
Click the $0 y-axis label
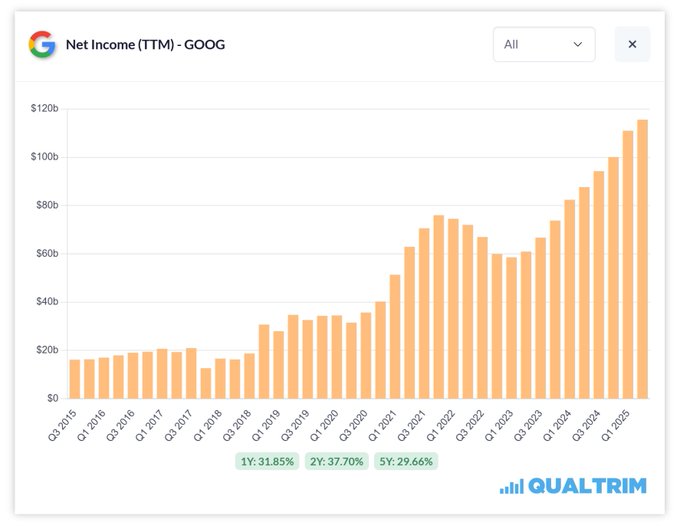pos(52,398)
